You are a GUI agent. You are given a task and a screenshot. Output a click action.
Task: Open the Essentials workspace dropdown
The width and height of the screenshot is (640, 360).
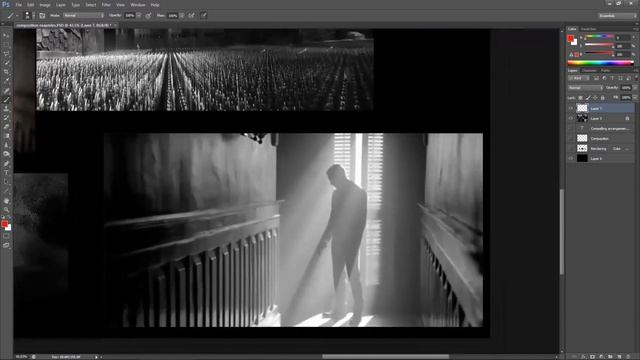617,16
